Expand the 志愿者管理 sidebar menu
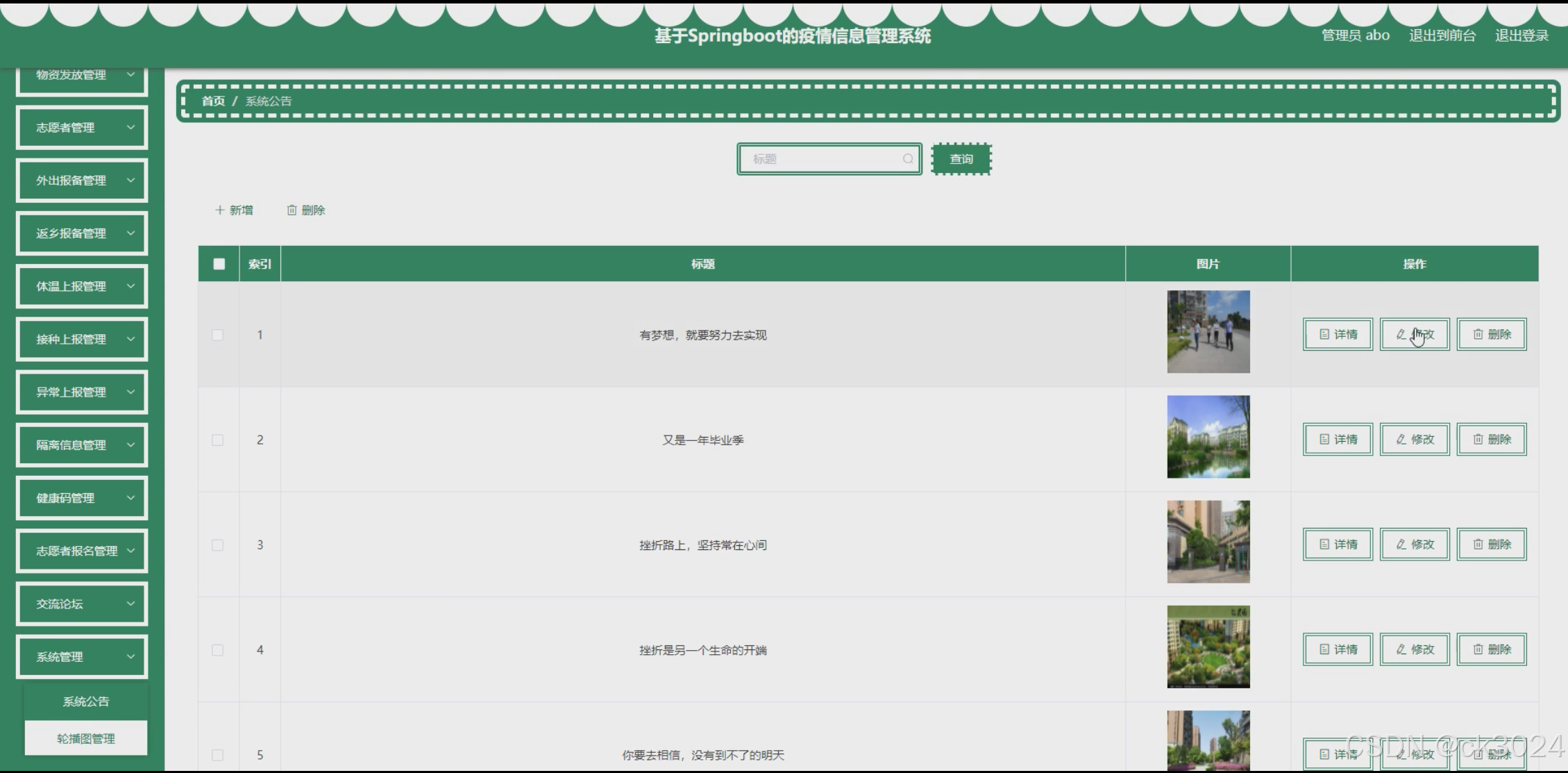Viewport: 1568px width, 773px height. (82, 128)
